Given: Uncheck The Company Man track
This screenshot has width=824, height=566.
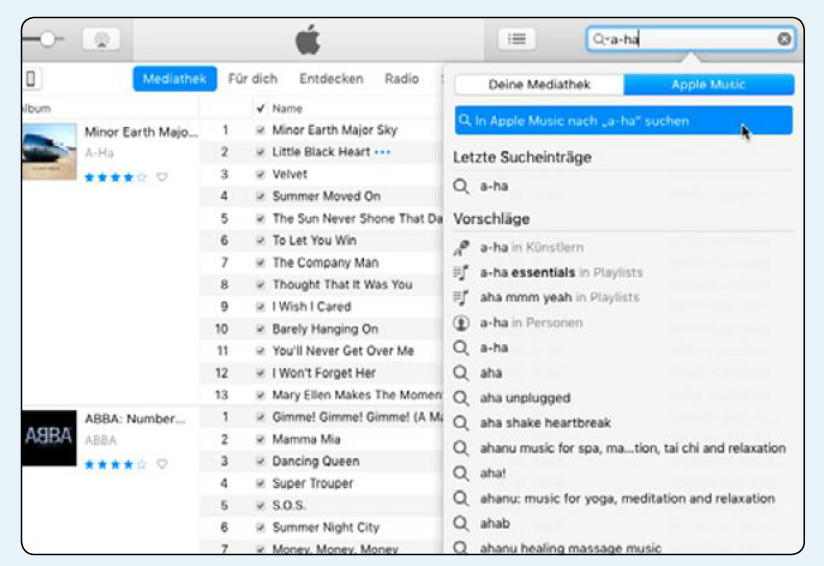Looking at the screenshot, I should tap(260, 262).
